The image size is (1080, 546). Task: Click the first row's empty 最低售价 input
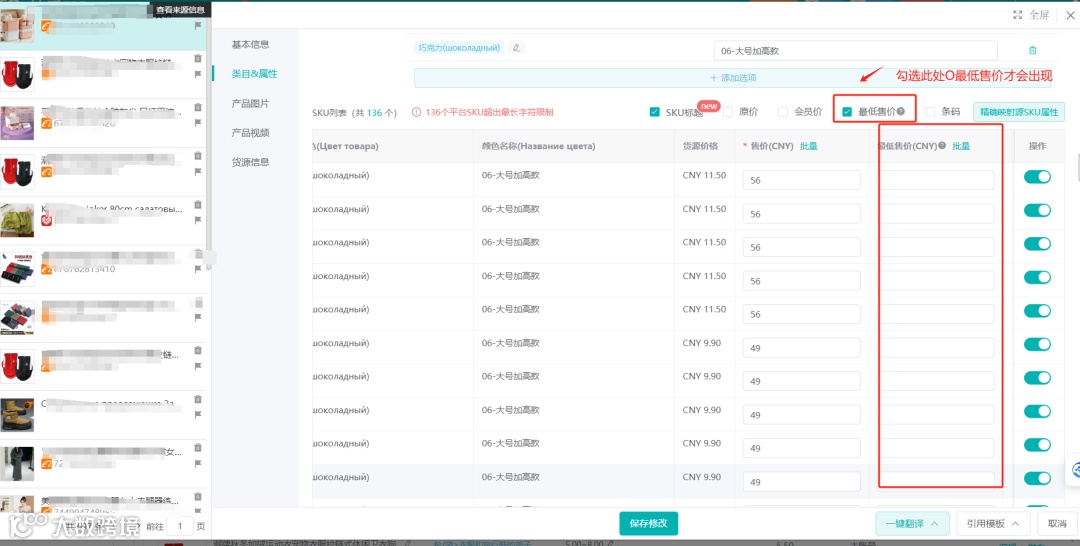[936, 180]
